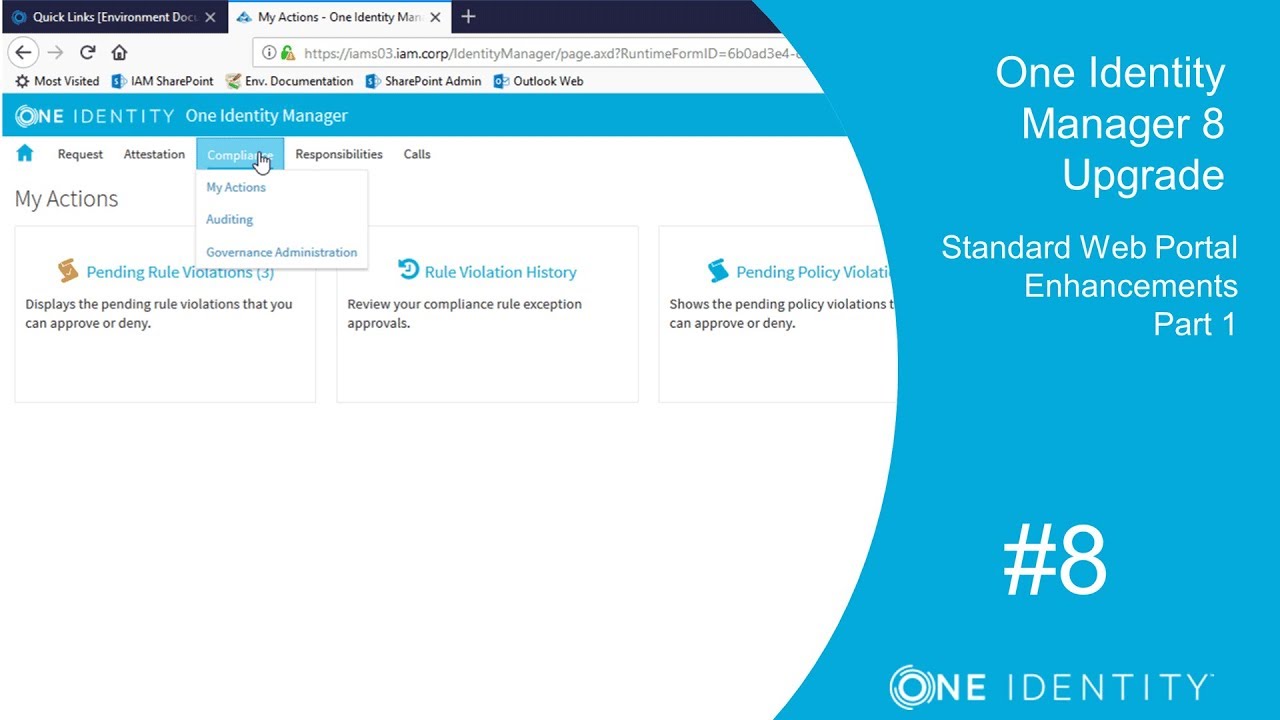Image resolution: width=1280 pixels, height=720 pixels.
Task: Click the Rule Violation History clock icon
Action: click(408, 270)
